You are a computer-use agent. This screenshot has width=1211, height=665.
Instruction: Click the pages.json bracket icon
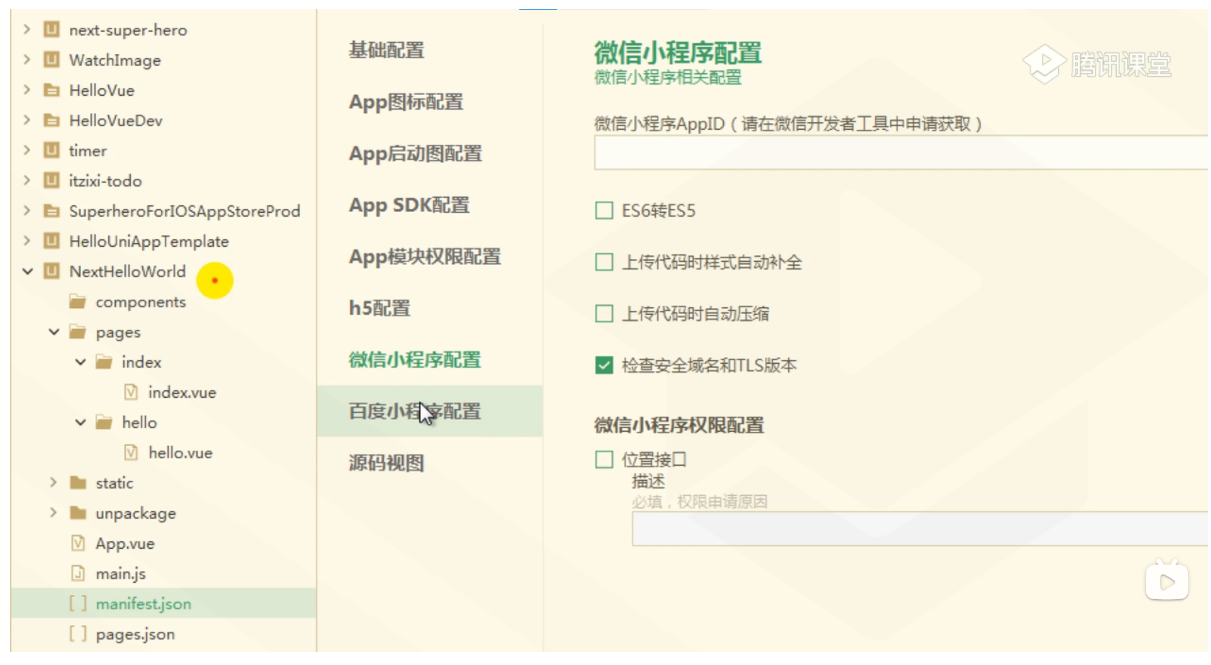[x=78, y=634]
